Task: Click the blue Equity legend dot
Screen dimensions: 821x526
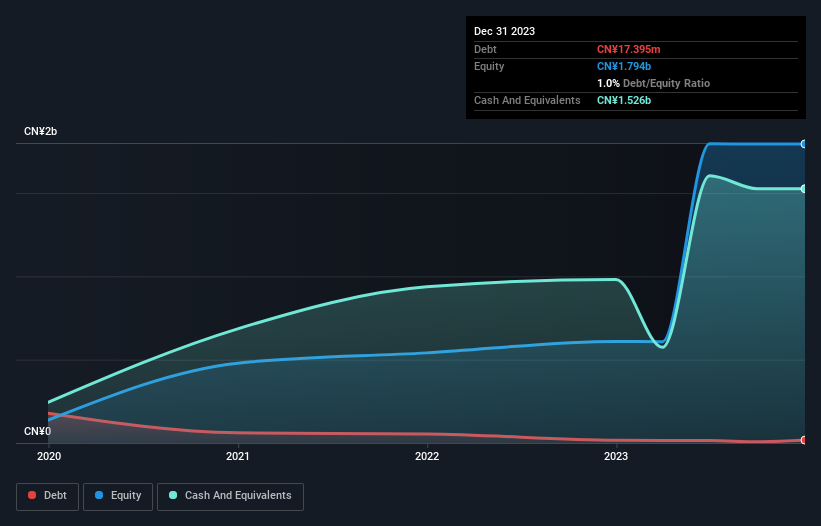Action: pos(99,495)
